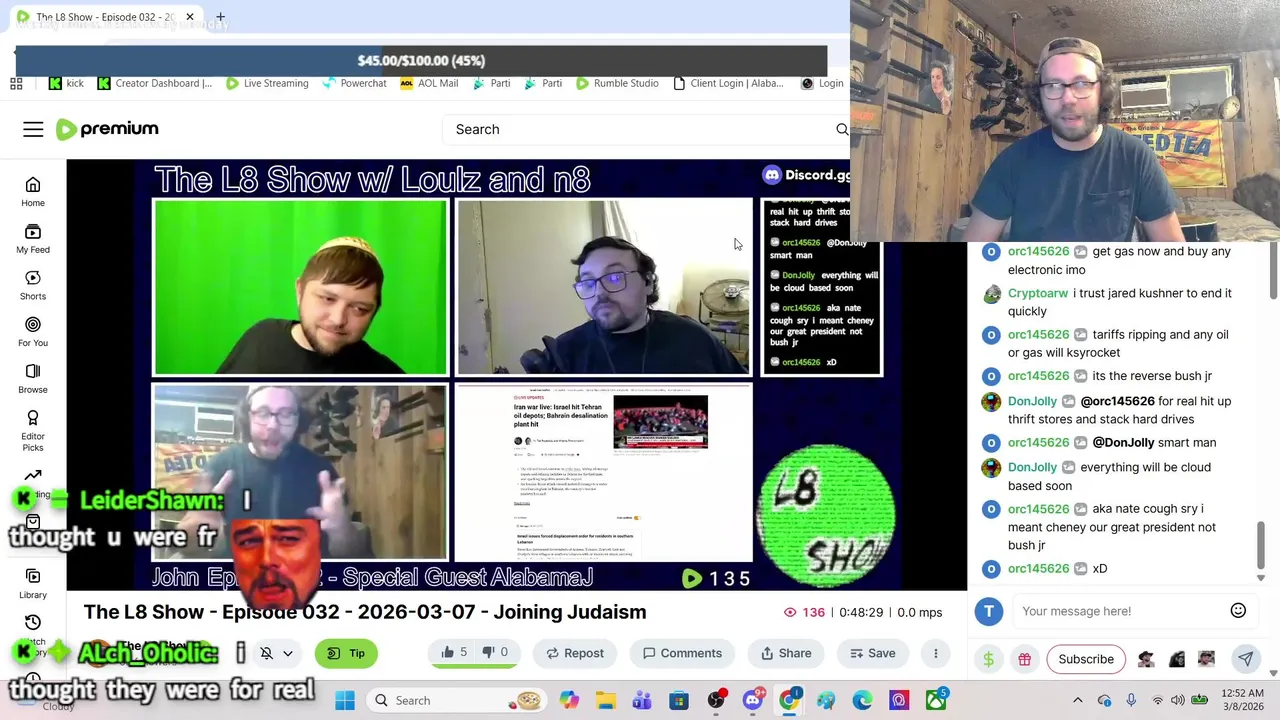Go to Home in sidebar

tap(33, 190)
